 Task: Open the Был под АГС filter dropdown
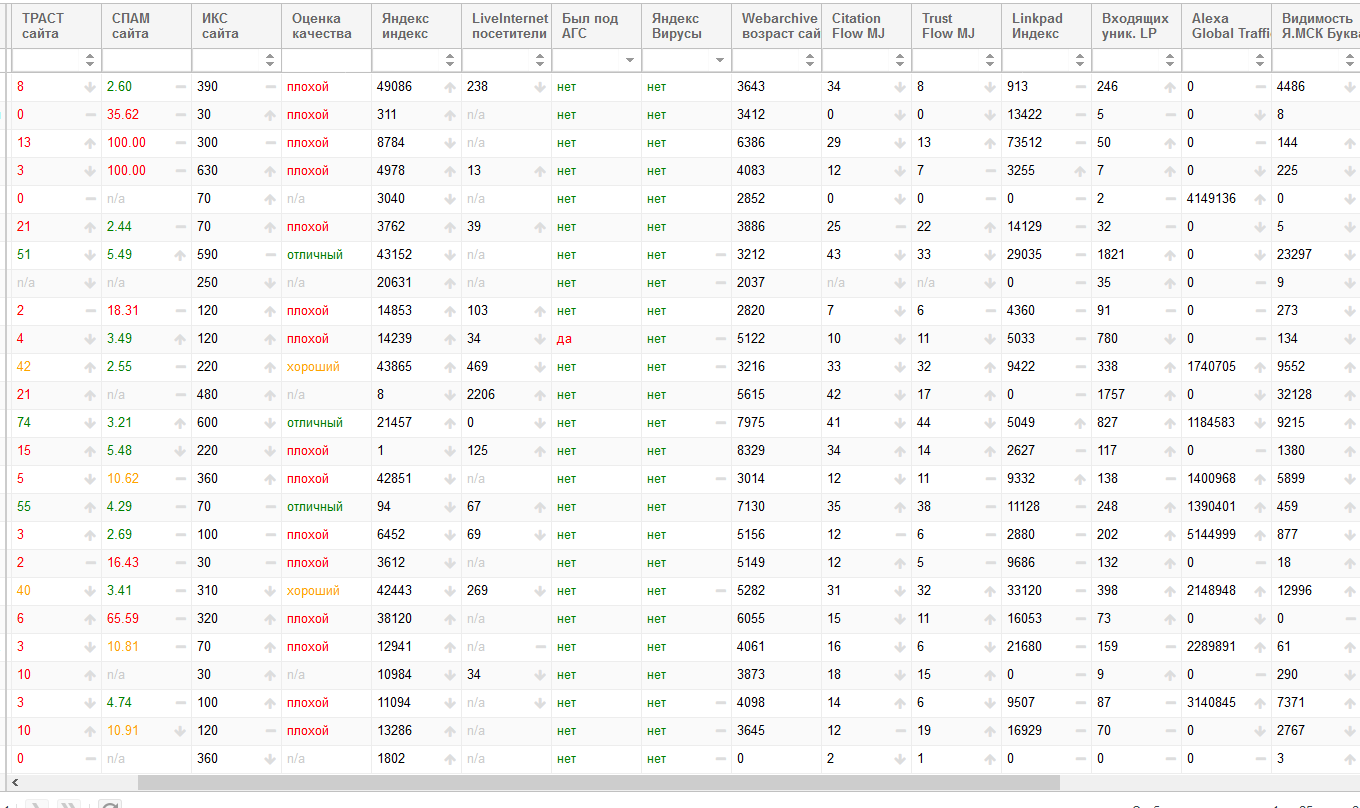click(629, 61)
